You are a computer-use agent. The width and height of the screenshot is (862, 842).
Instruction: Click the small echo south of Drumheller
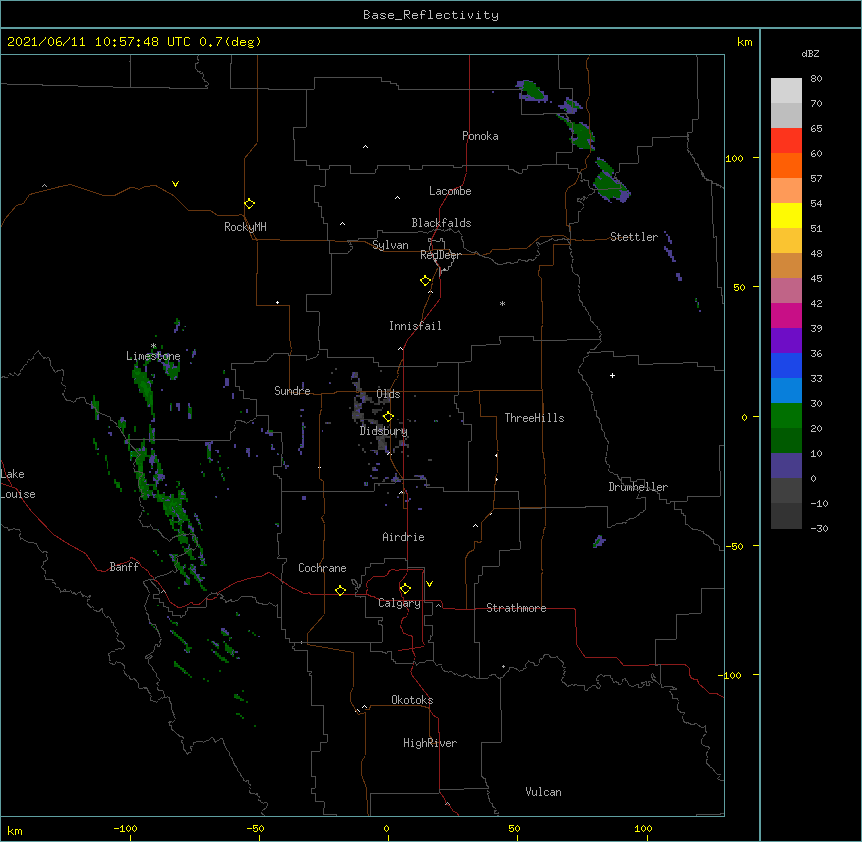pyautogui.click(x=599, y=541)
